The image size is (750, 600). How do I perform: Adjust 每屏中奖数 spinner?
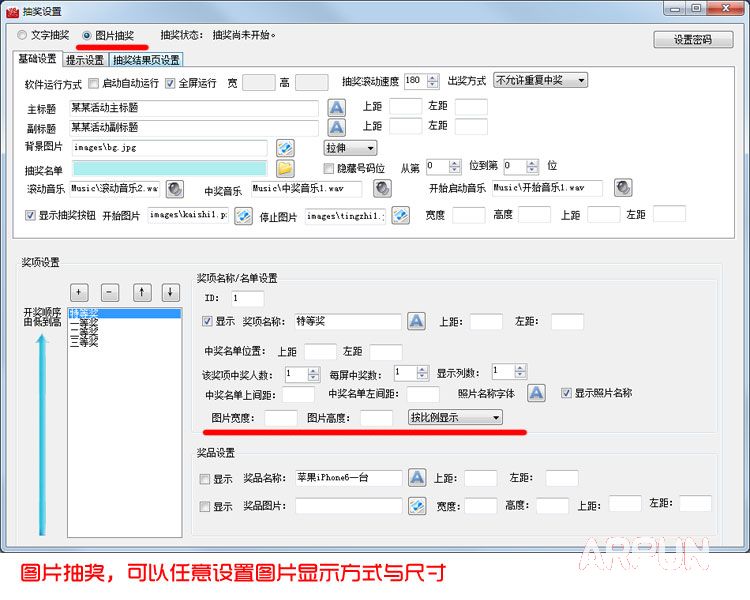[422, 373]
